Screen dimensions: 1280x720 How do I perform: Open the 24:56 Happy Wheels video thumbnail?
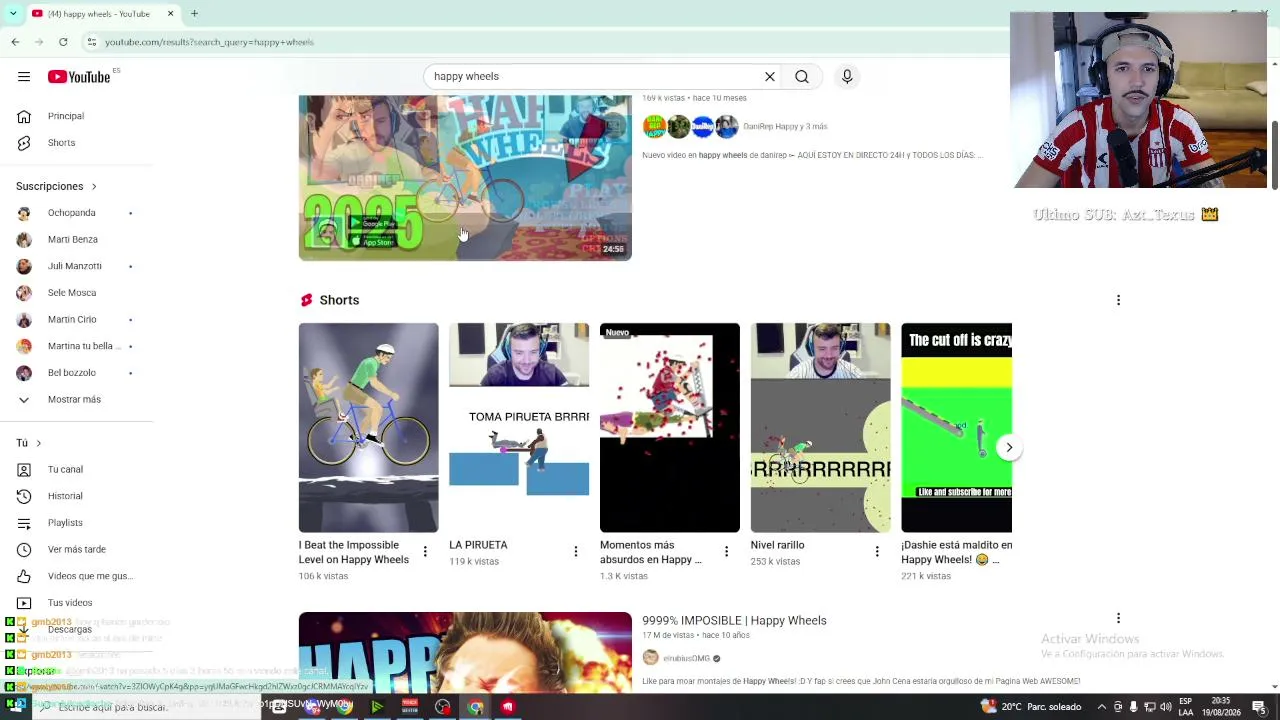tap(465, 178)
